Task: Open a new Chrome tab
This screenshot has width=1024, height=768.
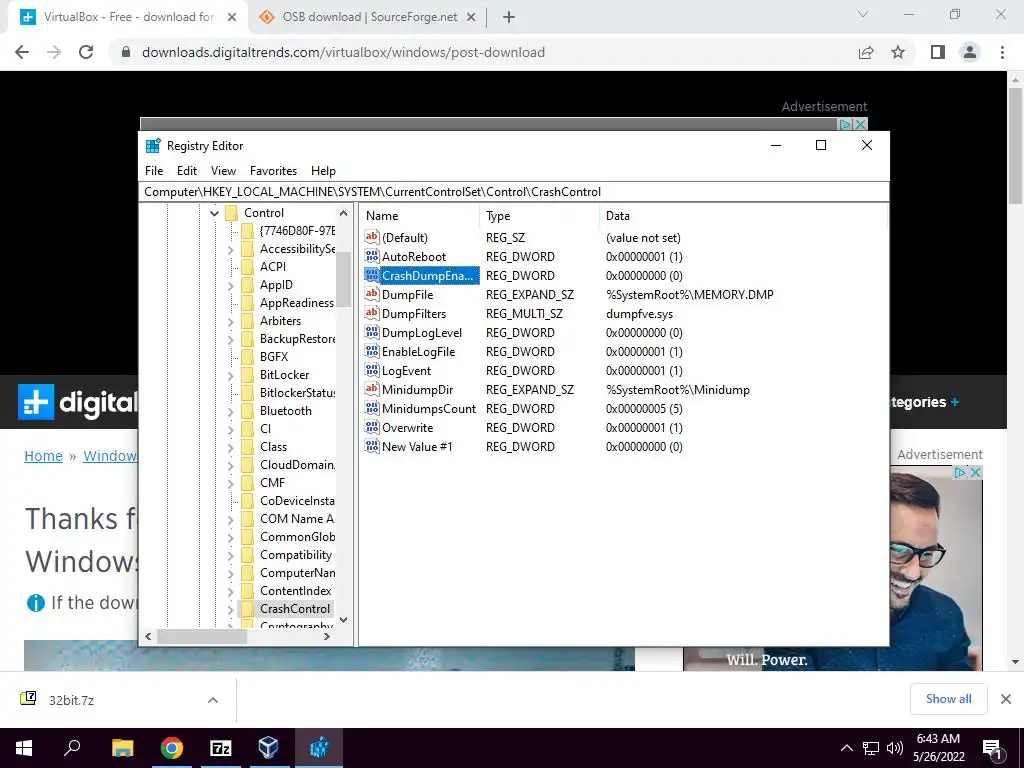Action: [x=509, y=17]
